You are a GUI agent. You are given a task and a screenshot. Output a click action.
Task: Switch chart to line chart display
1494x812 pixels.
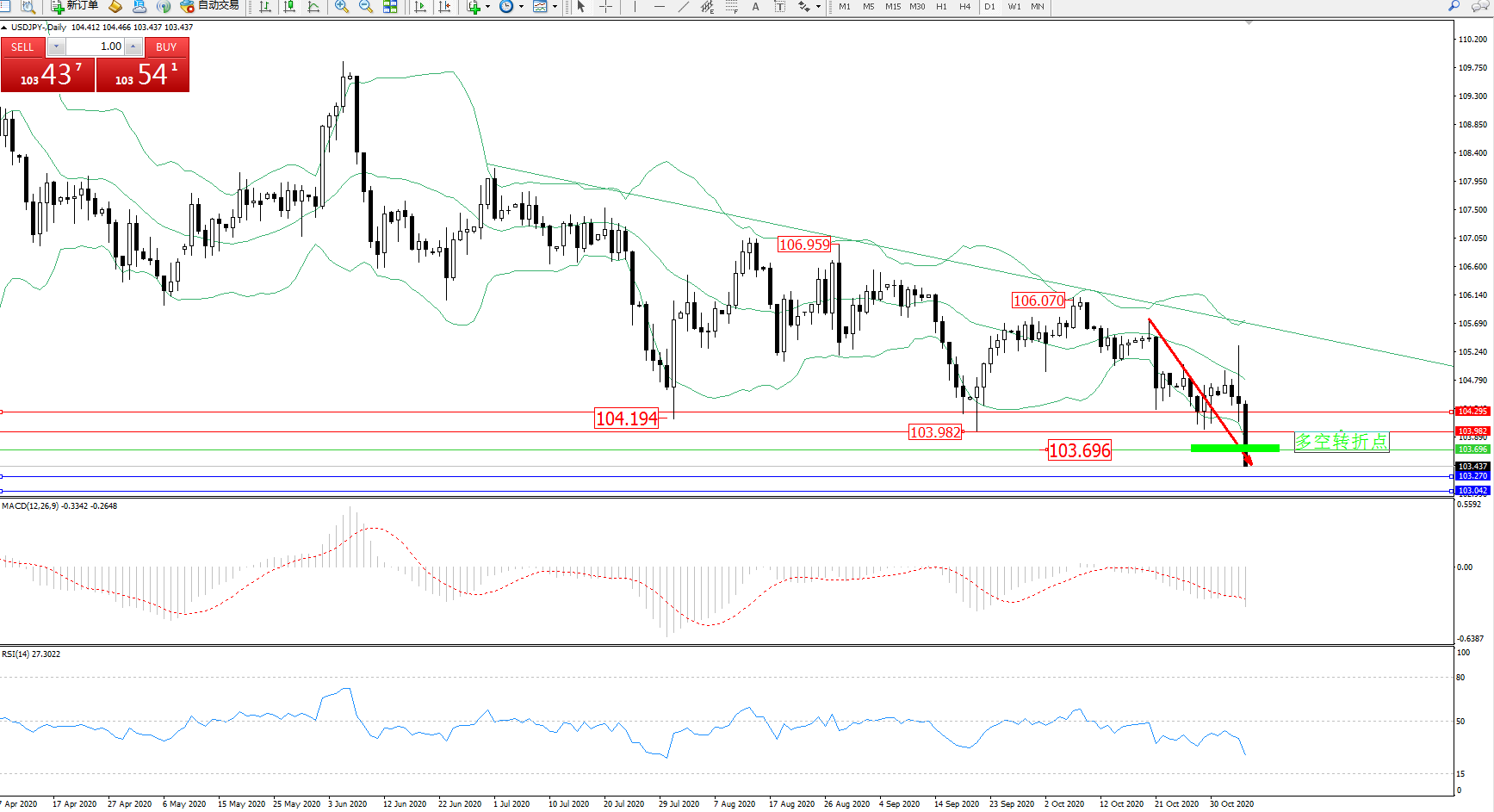coord(313,7)
